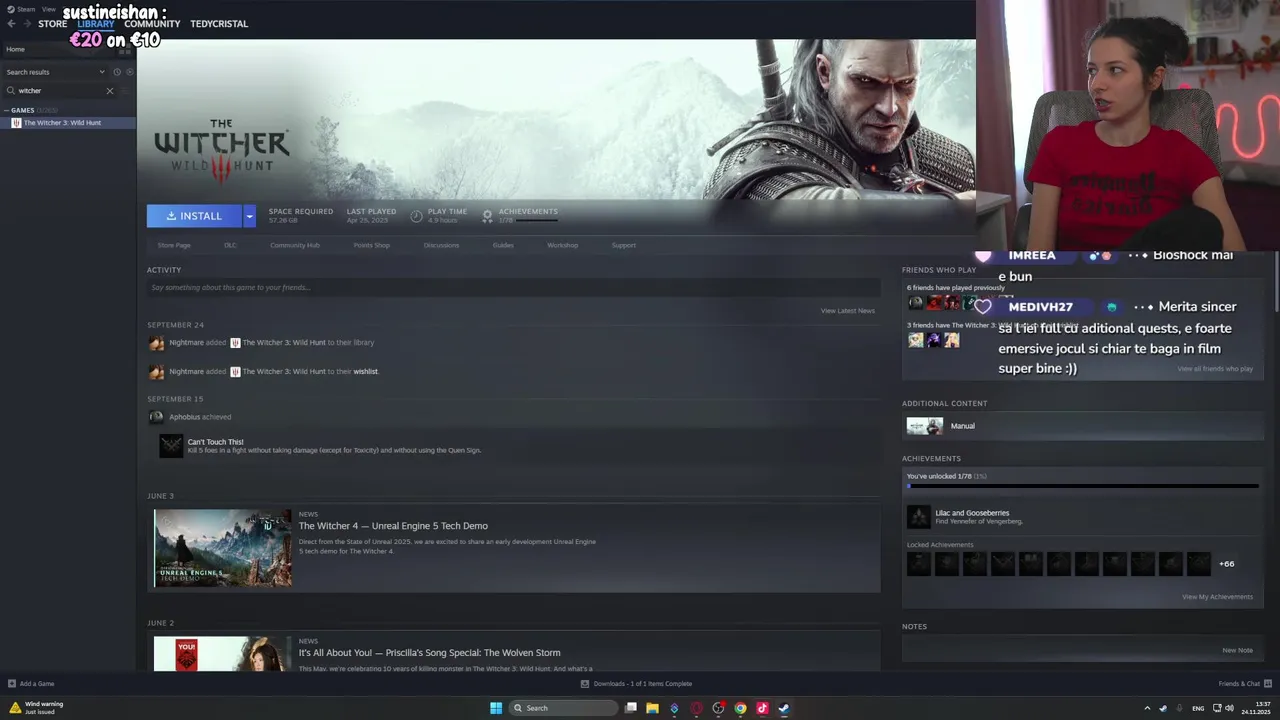Open advanced filter options beside search
The image size is (1280, 720).
click(126, 91)
